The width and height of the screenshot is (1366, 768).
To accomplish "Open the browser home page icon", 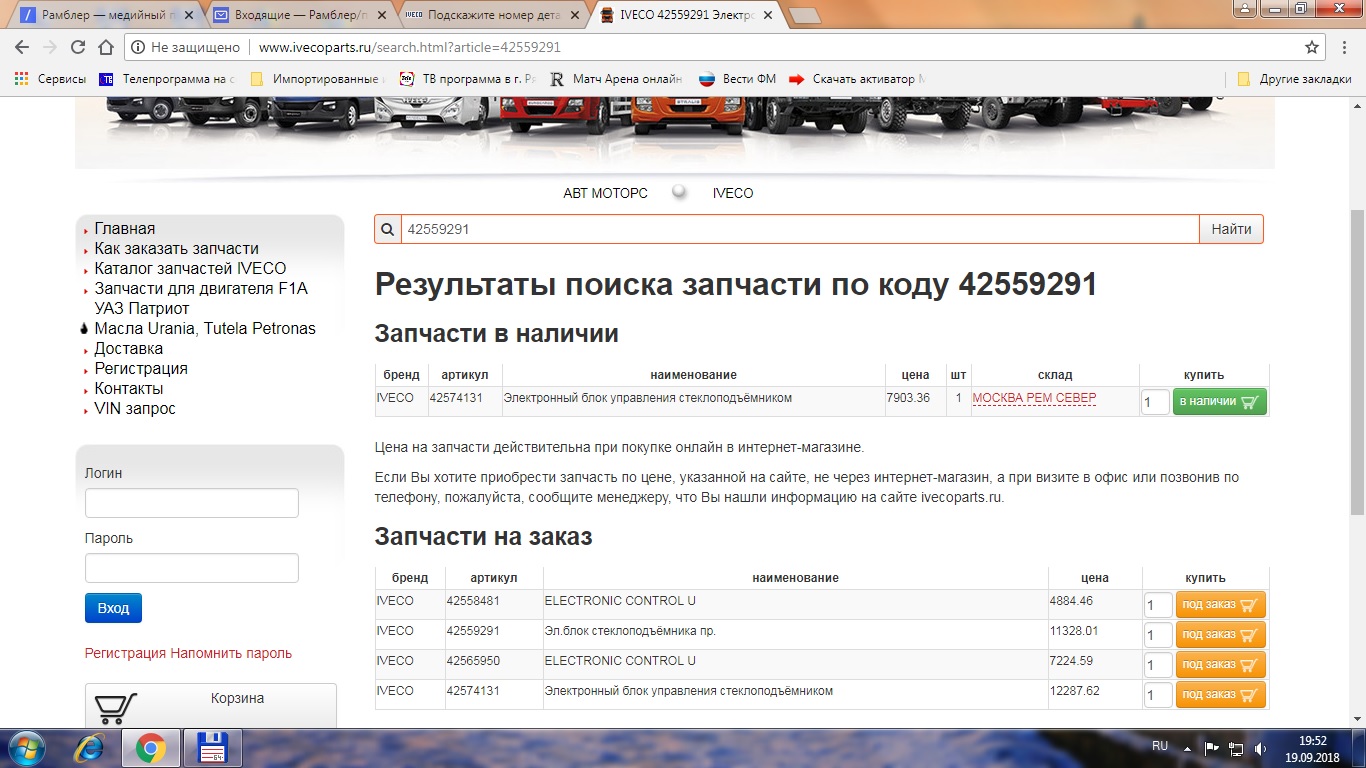I will 106,47.
